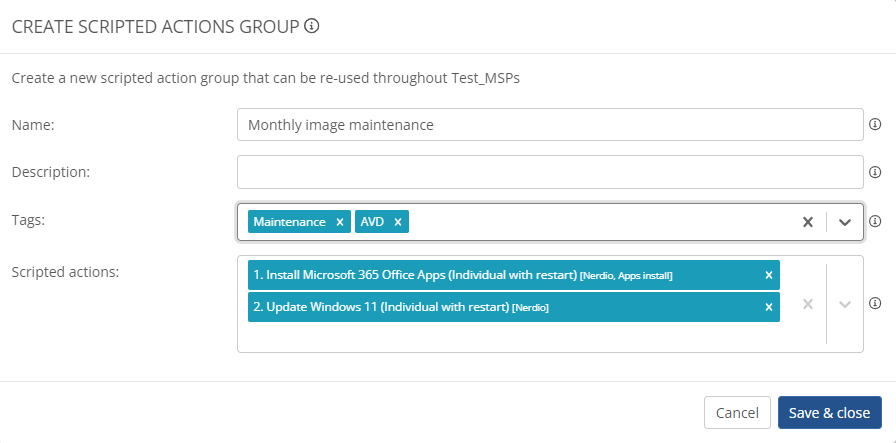
Task: Click info icon beside Tags field
Action: [x=875, y=222]
